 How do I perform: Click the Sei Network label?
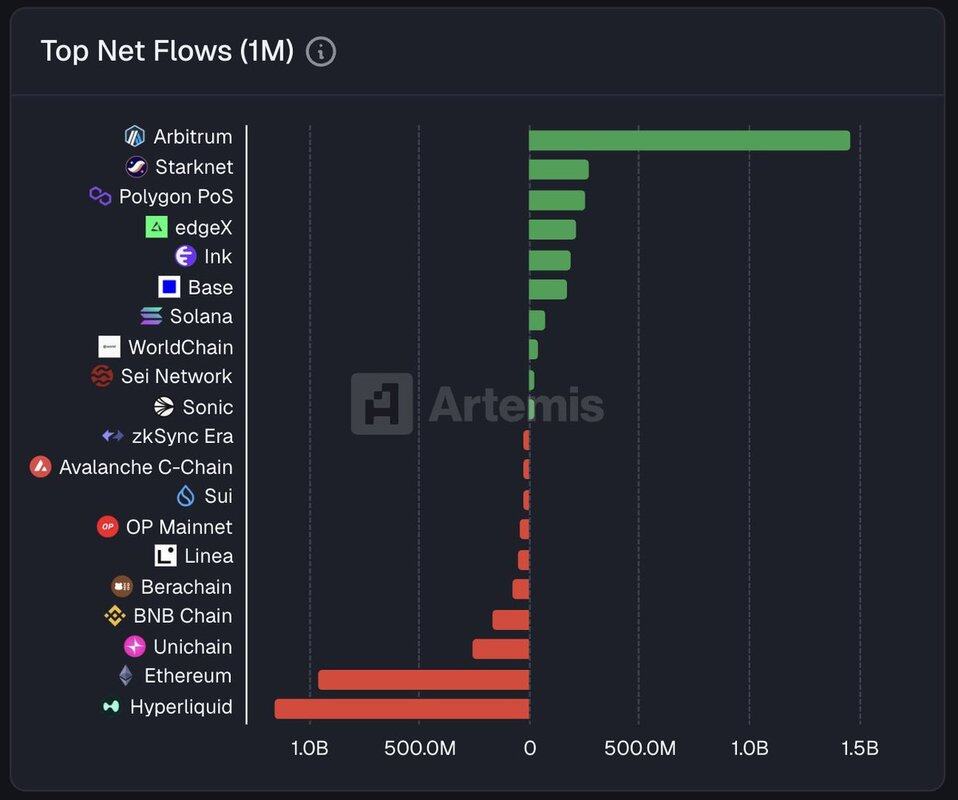[x=176, y=377]
